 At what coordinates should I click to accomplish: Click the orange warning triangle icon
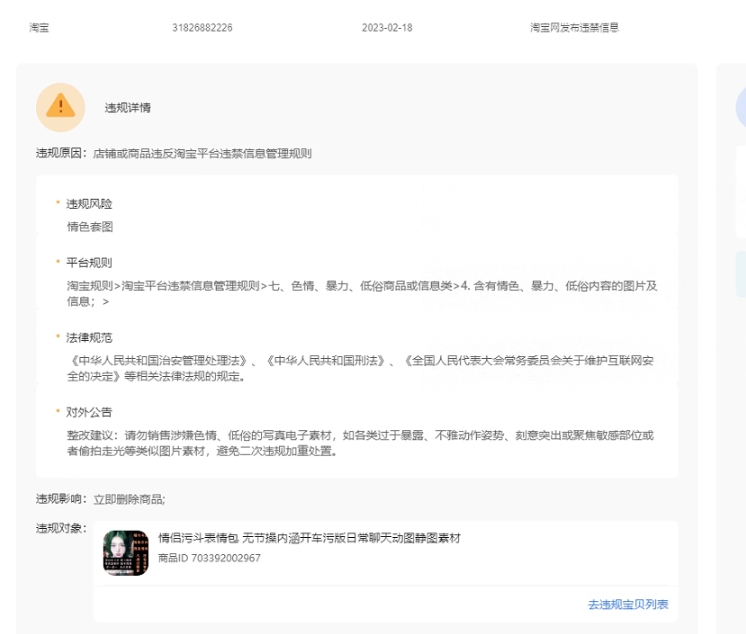click(61, 107)
